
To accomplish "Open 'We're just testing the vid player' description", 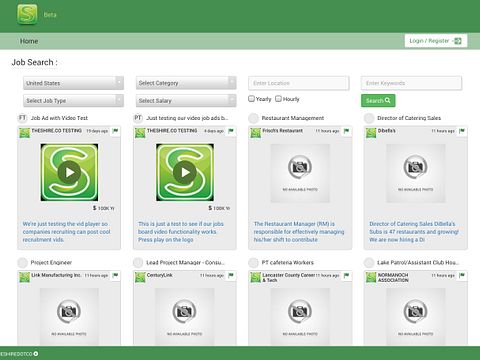I will click(x=66, y=232).
